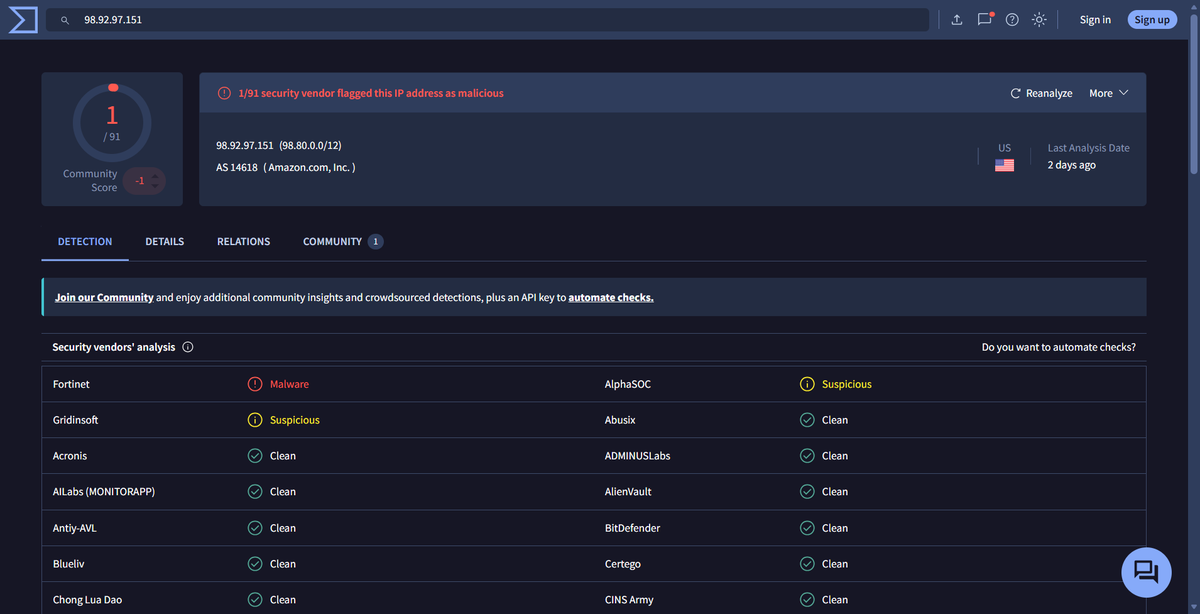The image size is (1200, 614).
Task: Click the Sign up button
Action: click(1152, 20)
